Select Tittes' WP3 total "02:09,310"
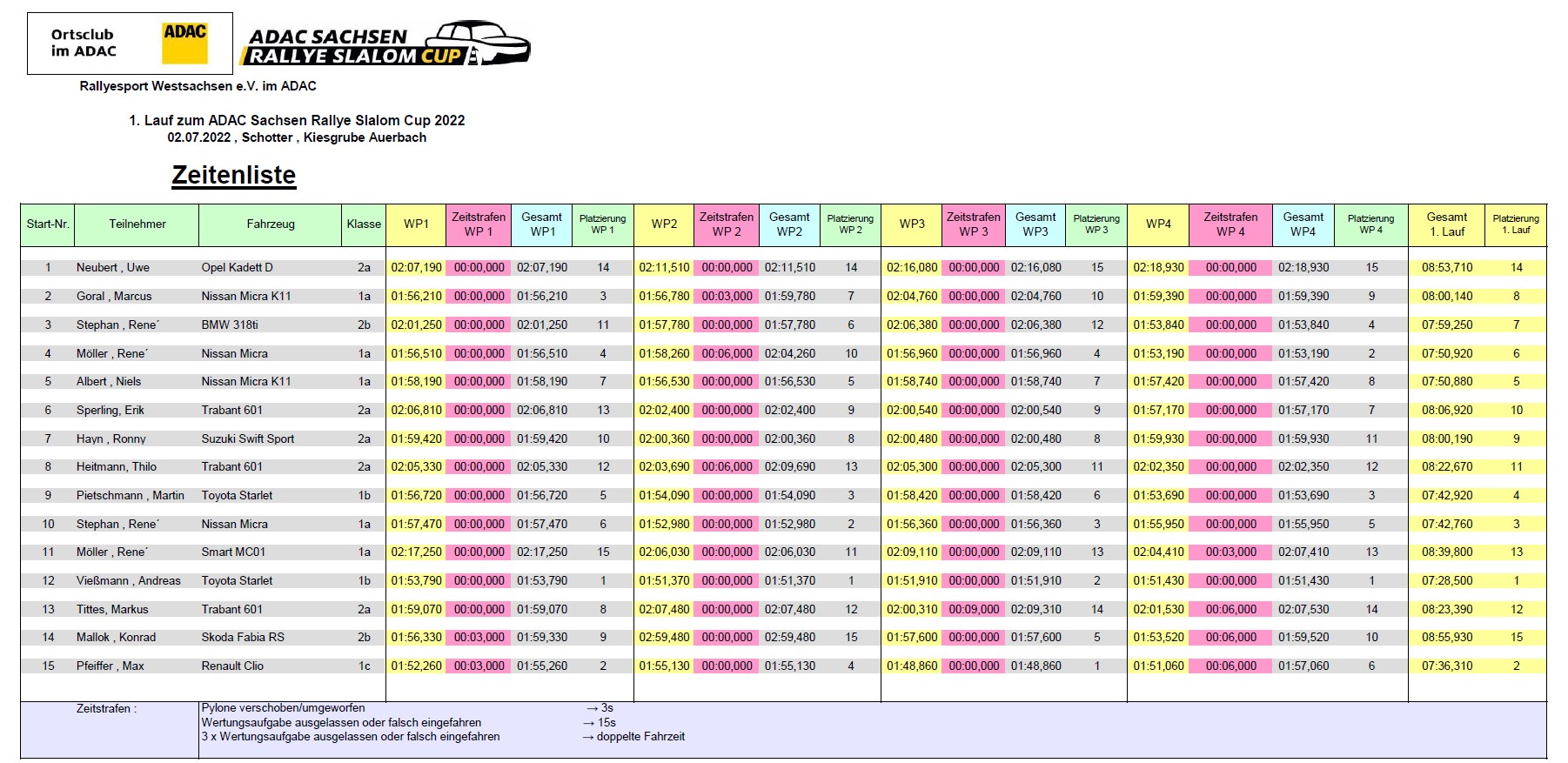Viewport: 1568px width, 763px height. pyautogui.click(x=1035, y=610)
